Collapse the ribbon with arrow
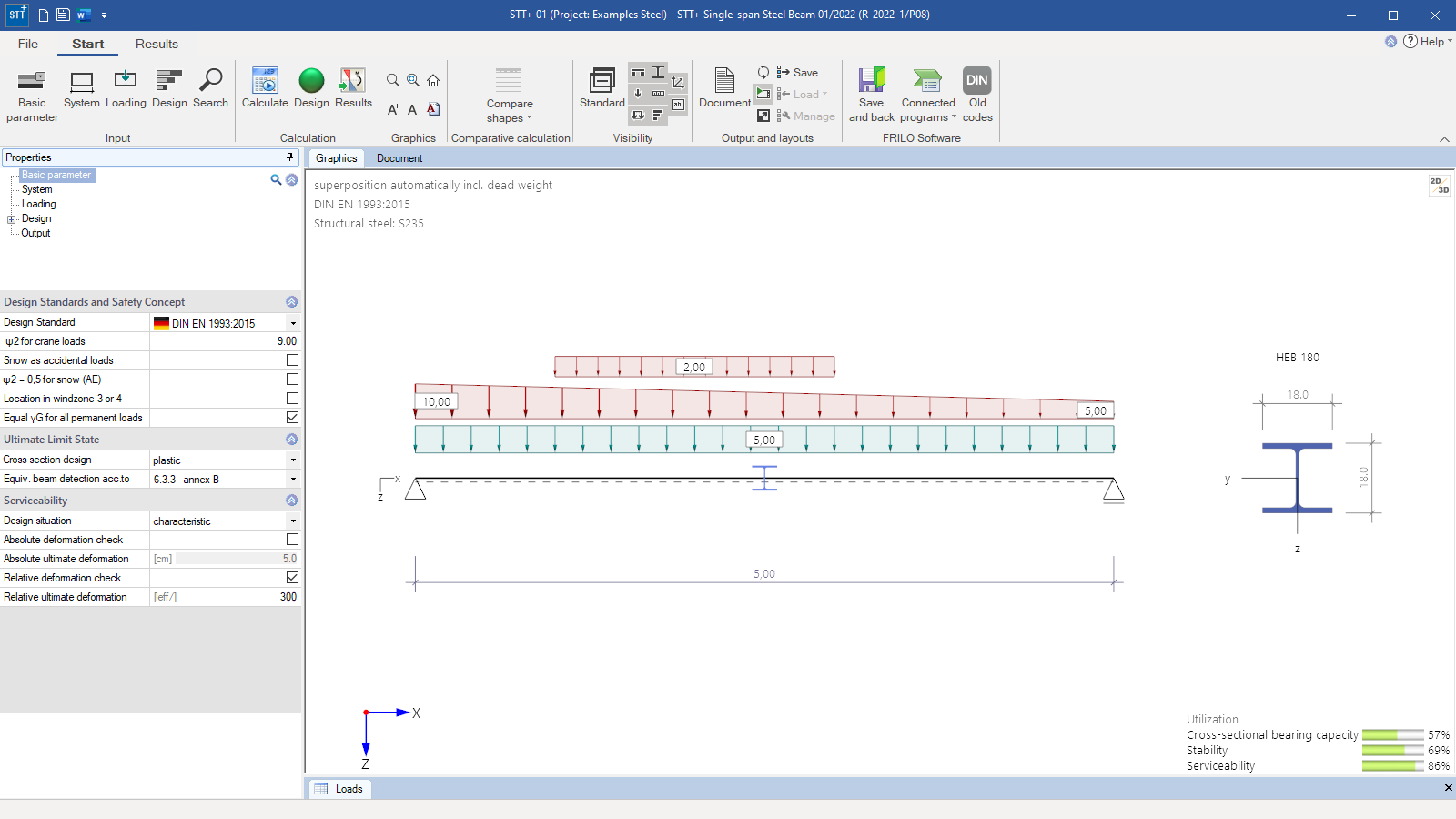 tap(1444, 139)
